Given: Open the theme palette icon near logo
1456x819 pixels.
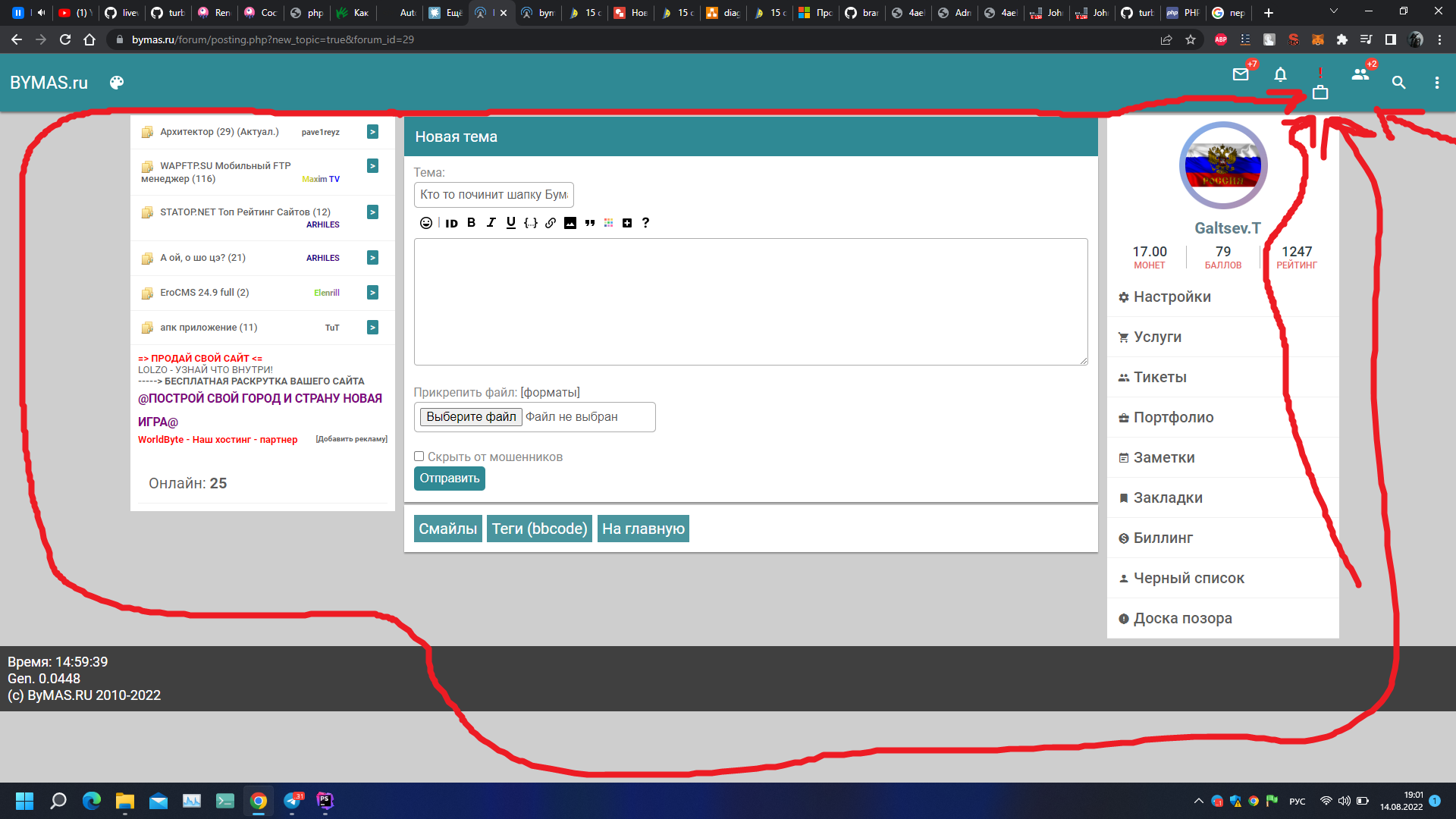Looking at the screenshot, I should point(116,83).
